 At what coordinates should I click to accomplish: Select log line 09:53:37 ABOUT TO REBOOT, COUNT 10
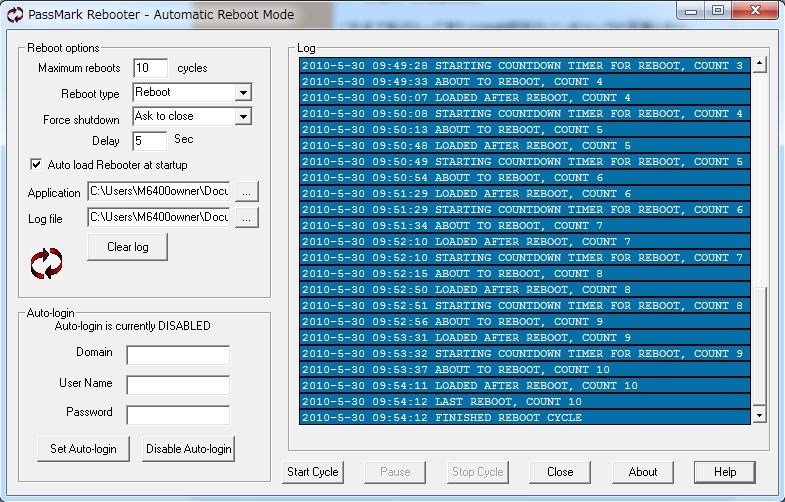pos(525,369)
